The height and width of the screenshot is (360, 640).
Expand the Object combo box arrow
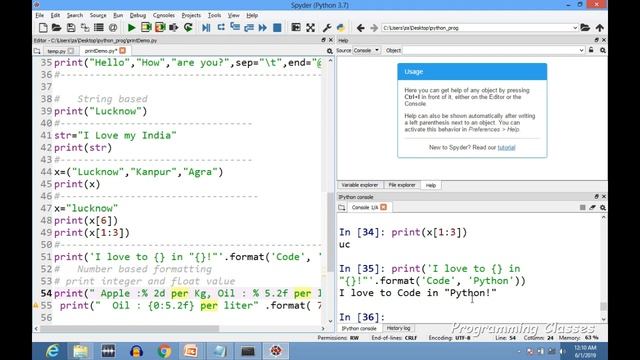pos(581,50)
